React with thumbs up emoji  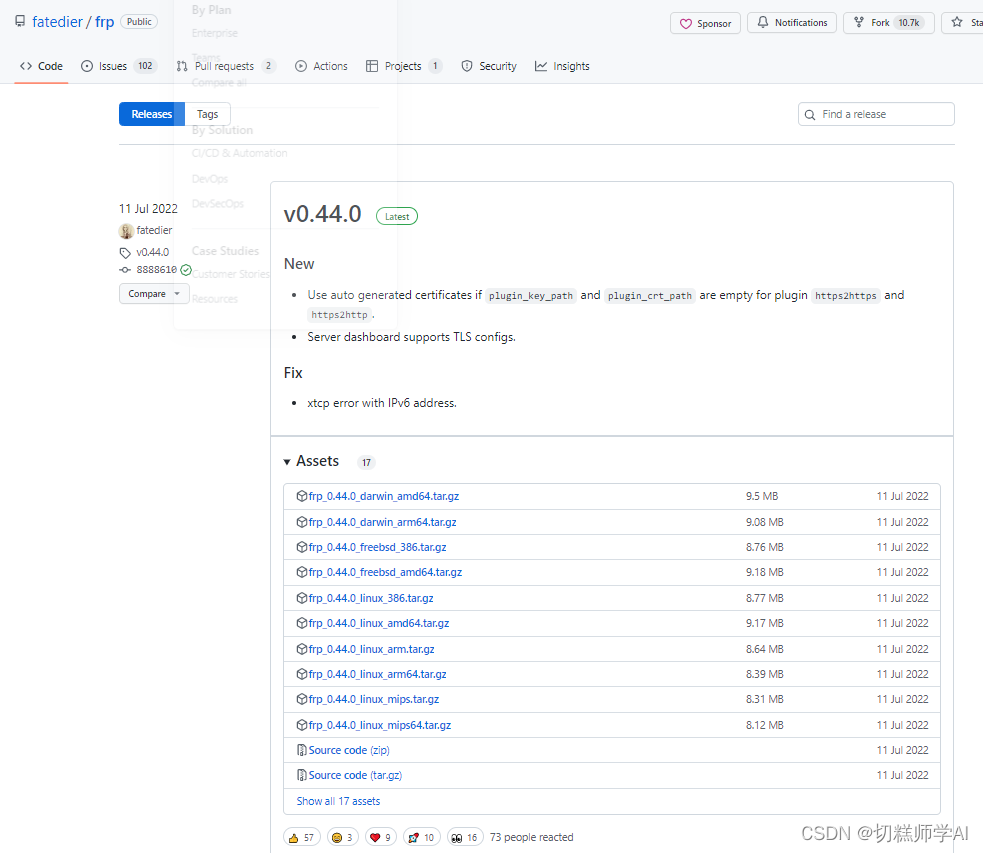(302, 837)
